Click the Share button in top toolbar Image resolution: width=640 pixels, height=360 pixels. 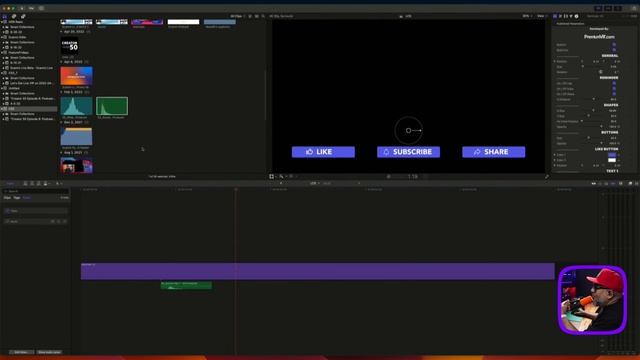pos(634,8)
